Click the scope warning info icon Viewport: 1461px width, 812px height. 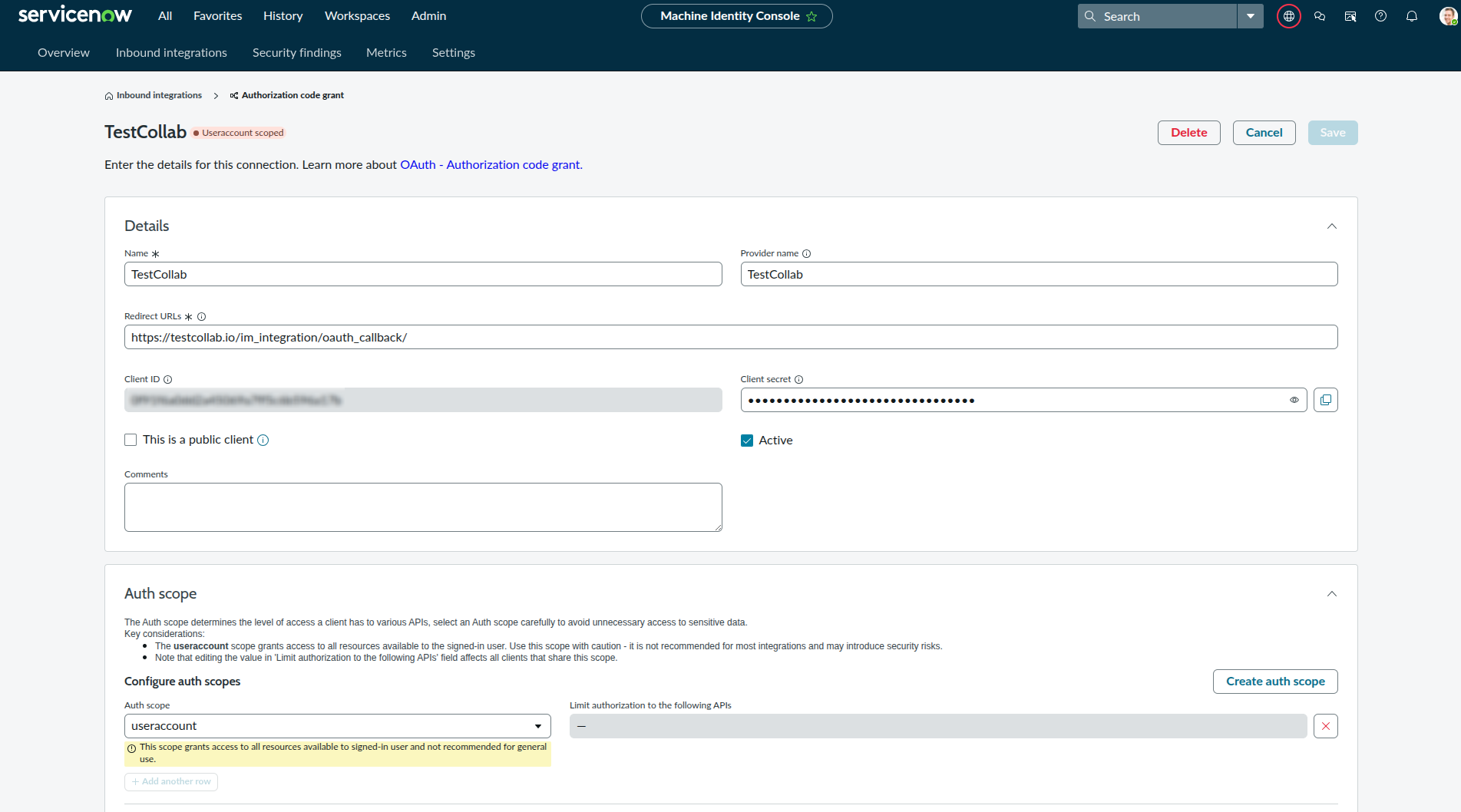click(132, 748)
